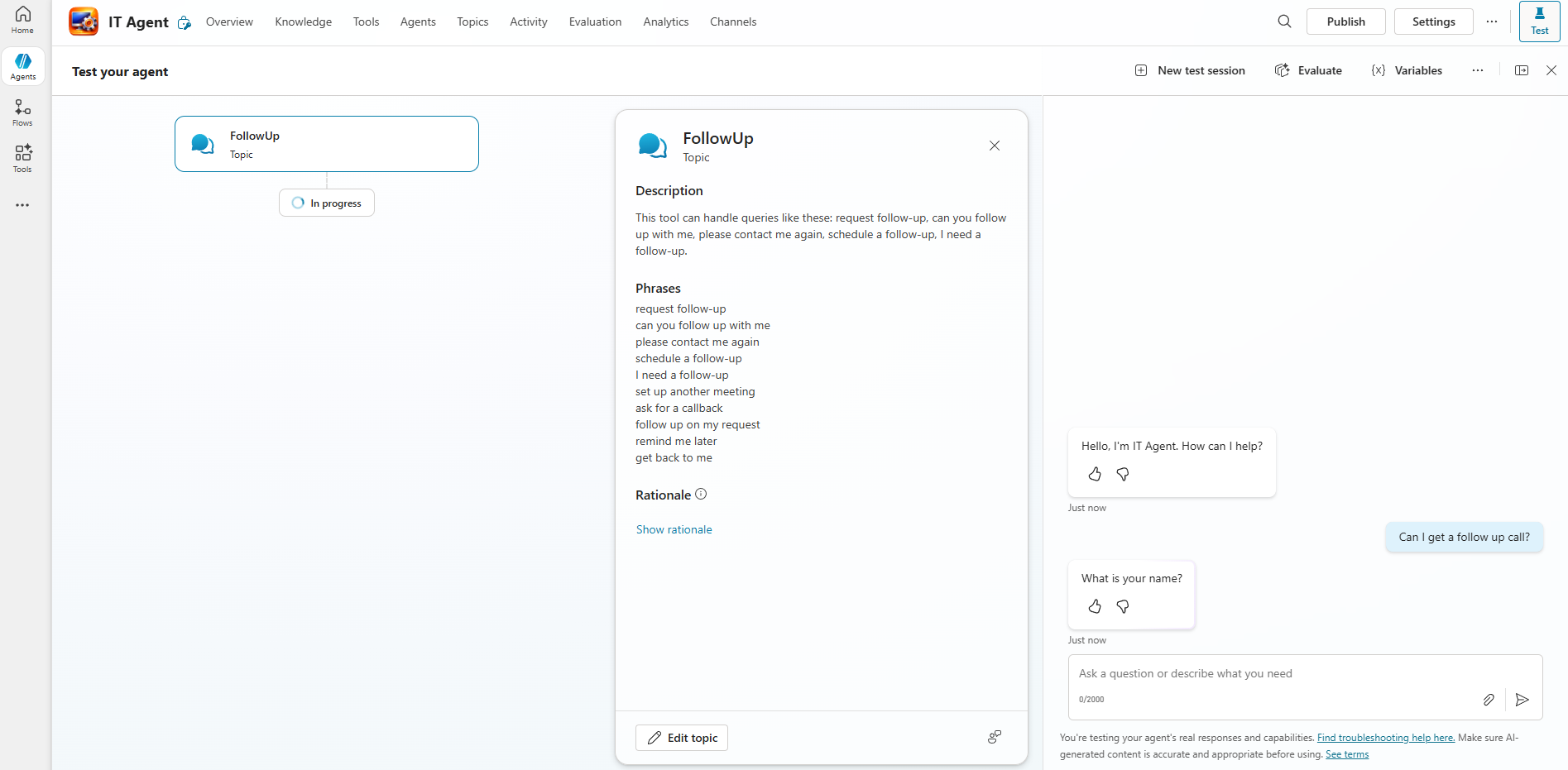Image resolution: width=1568 pixels, height=770 pixels.
Task: Open the Tools icon in left sidebar
Action: (22, 158)
